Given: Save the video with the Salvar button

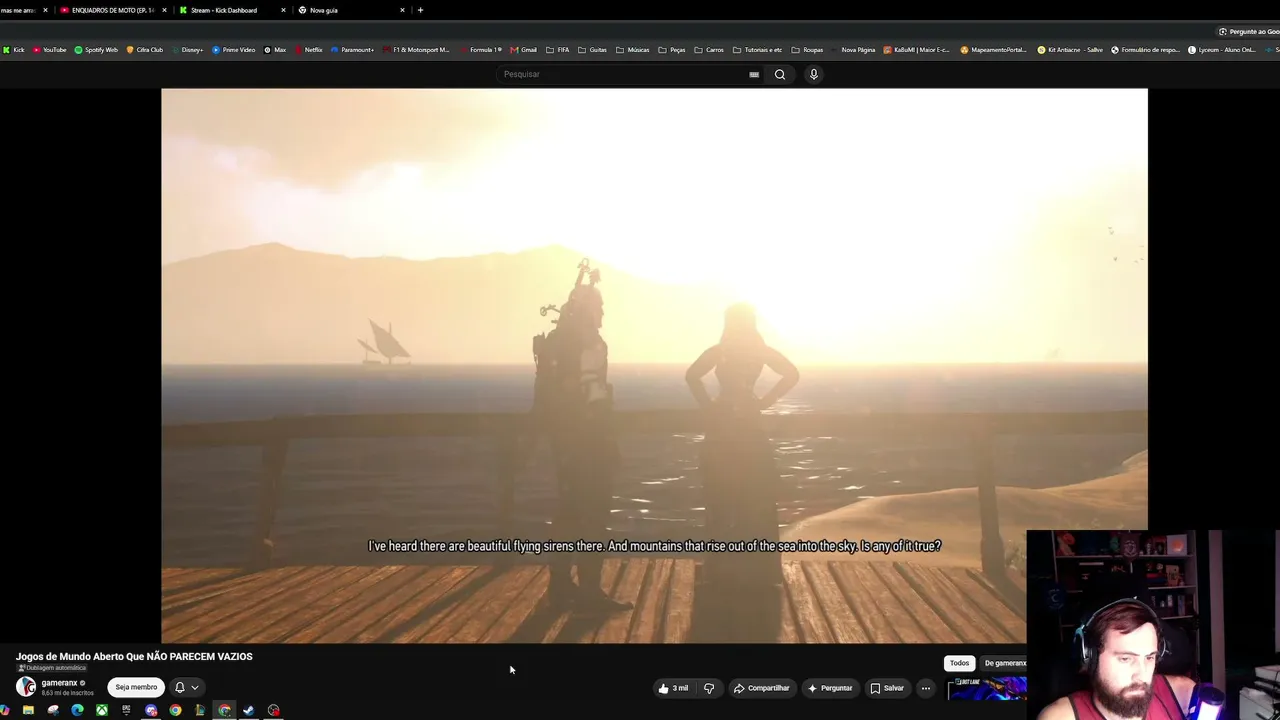Looking at the screenshot, I should tap(887, 688).
